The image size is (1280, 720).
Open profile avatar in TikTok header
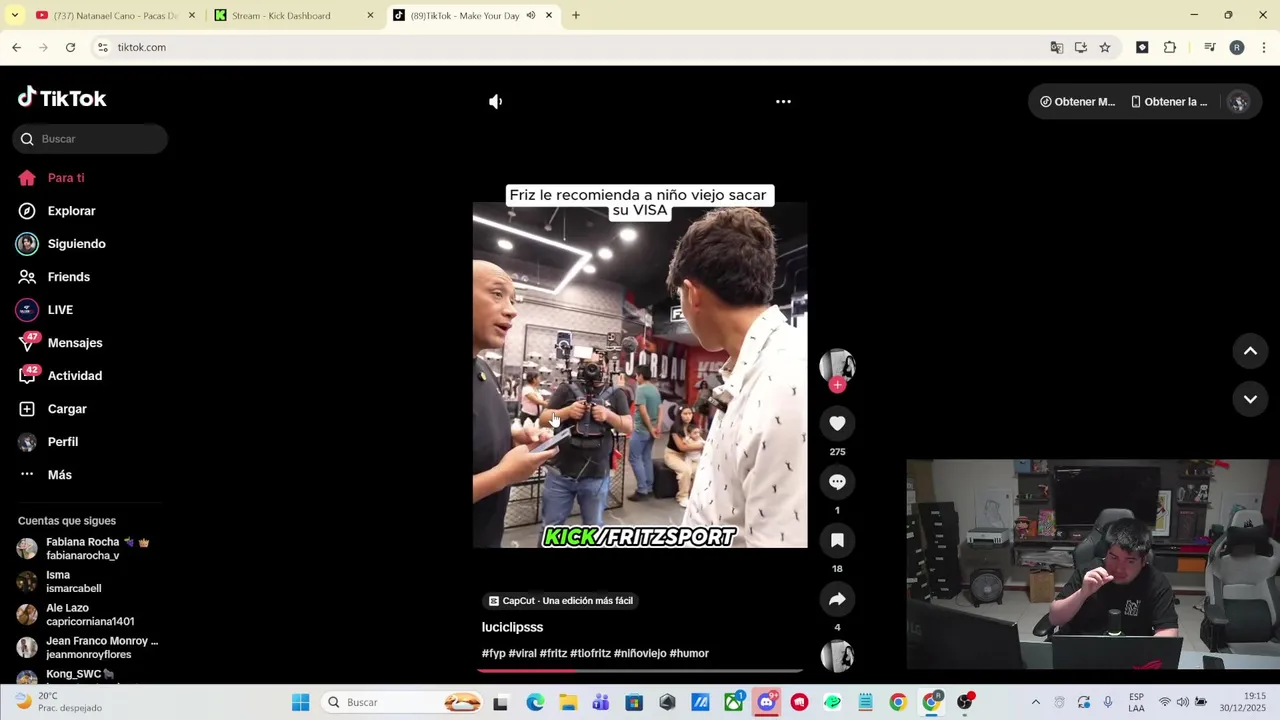tap(1239, 102)
